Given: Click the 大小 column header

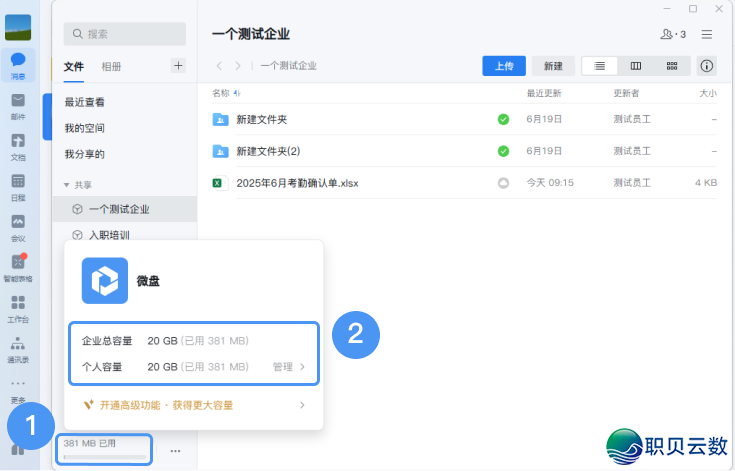Looking at the screenshot, I should click(x=708, y=93).
